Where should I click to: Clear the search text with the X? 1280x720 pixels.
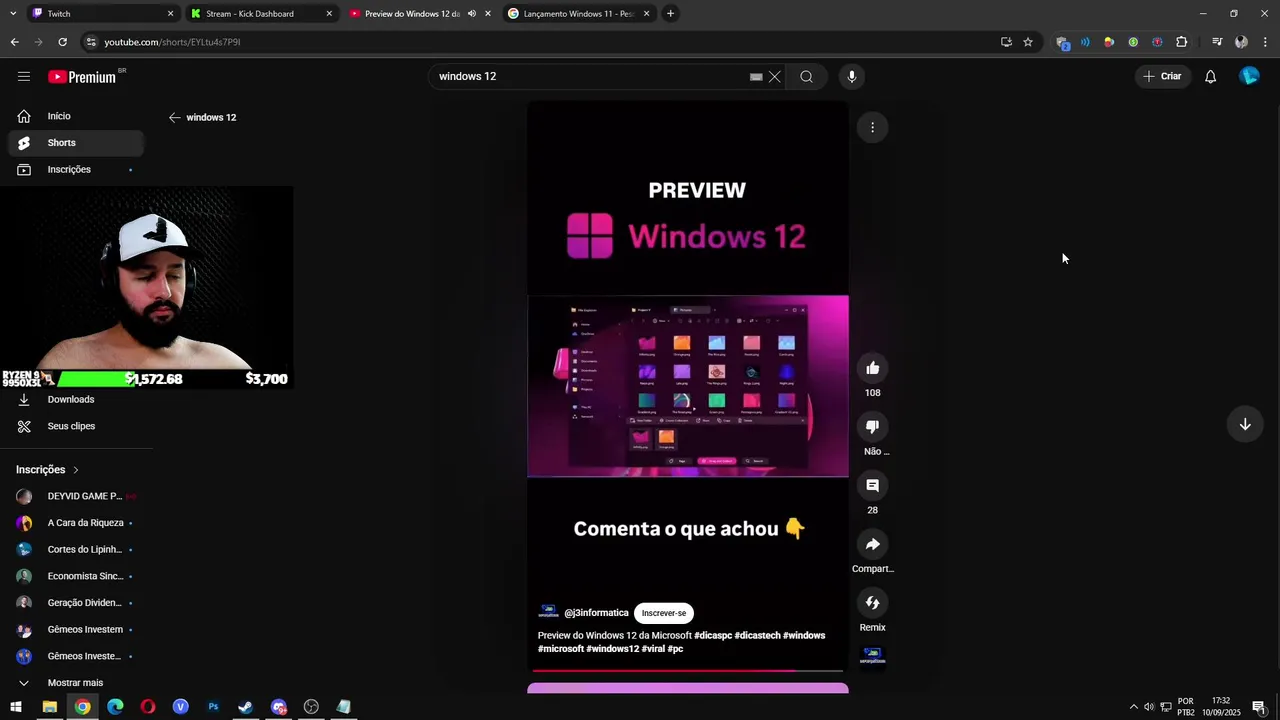[774, 77]
